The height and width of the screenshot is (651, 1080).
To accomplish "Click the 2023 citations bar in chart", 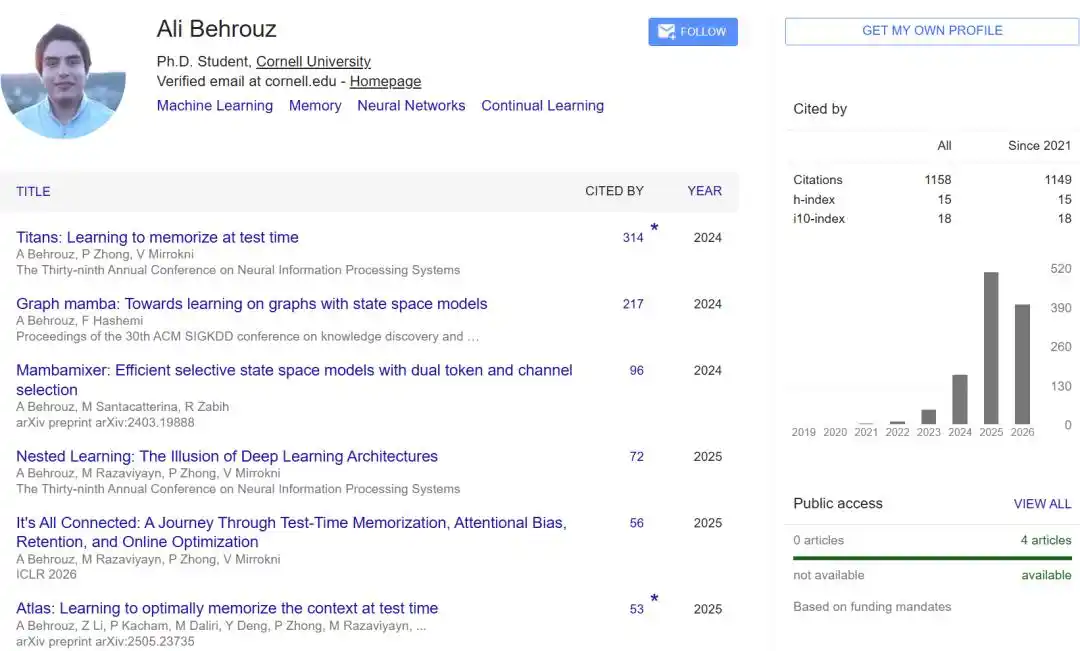I will (x=928, y=417).
